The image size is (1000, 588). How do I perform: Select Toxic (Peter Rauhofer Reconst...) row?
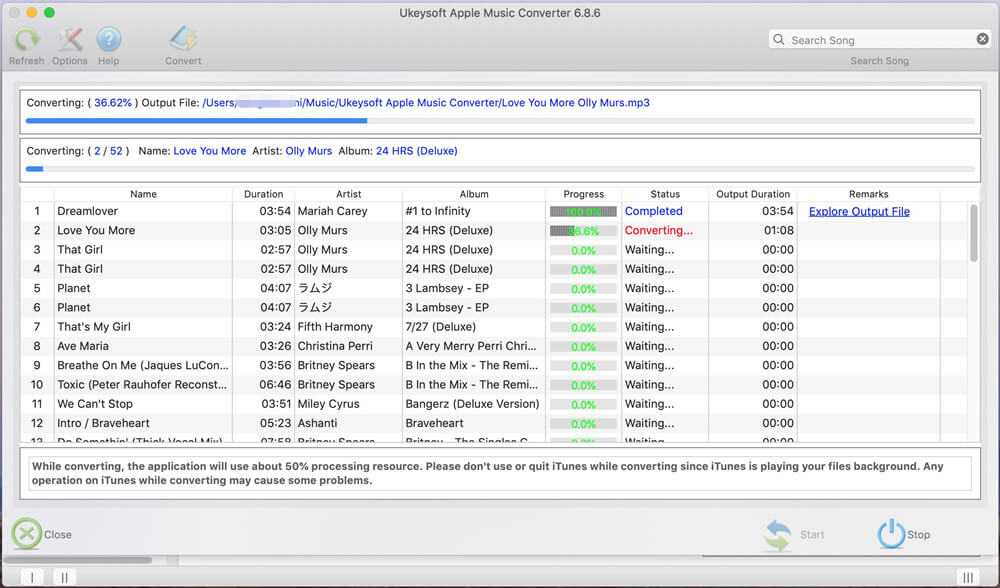[143, 385]
